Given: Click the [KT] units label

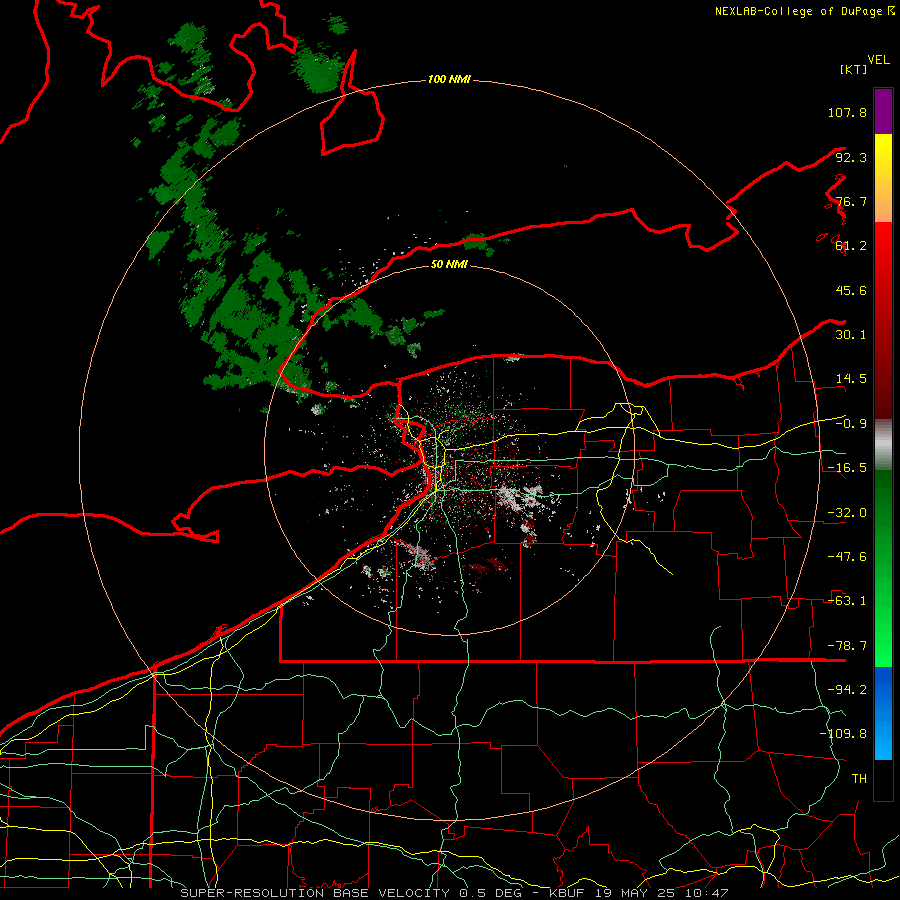Looking at the screenshot, I should (x=853, y=69).
